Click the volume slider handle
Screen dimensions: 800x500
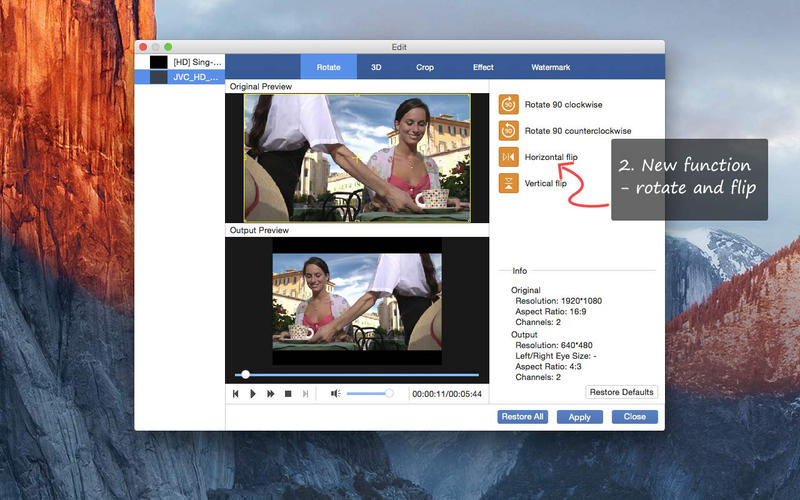coord(389,394)
